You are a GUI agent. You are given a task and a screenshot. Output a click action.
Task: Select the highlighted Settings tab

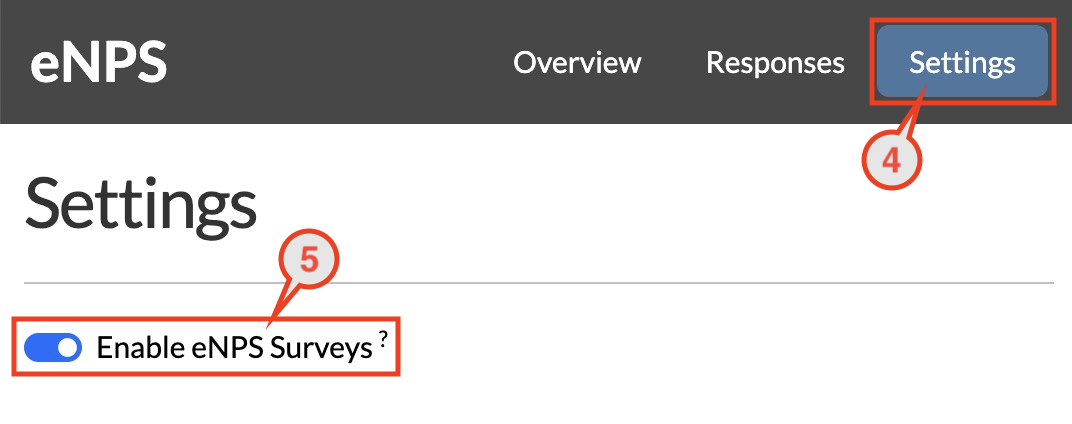[962, 62]
